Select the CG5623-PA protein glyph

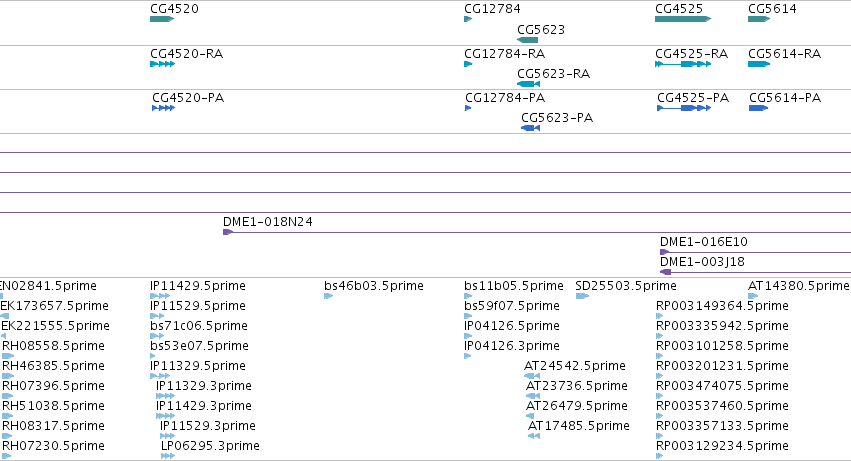(x=530, y=128)
